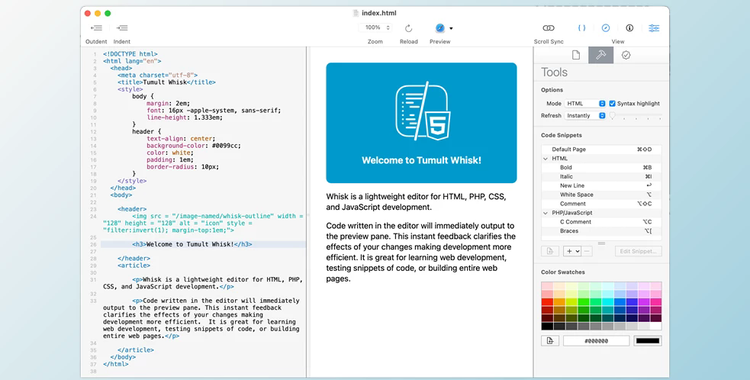
Task: Click the insert color document icon button
Action: point(550,341)
